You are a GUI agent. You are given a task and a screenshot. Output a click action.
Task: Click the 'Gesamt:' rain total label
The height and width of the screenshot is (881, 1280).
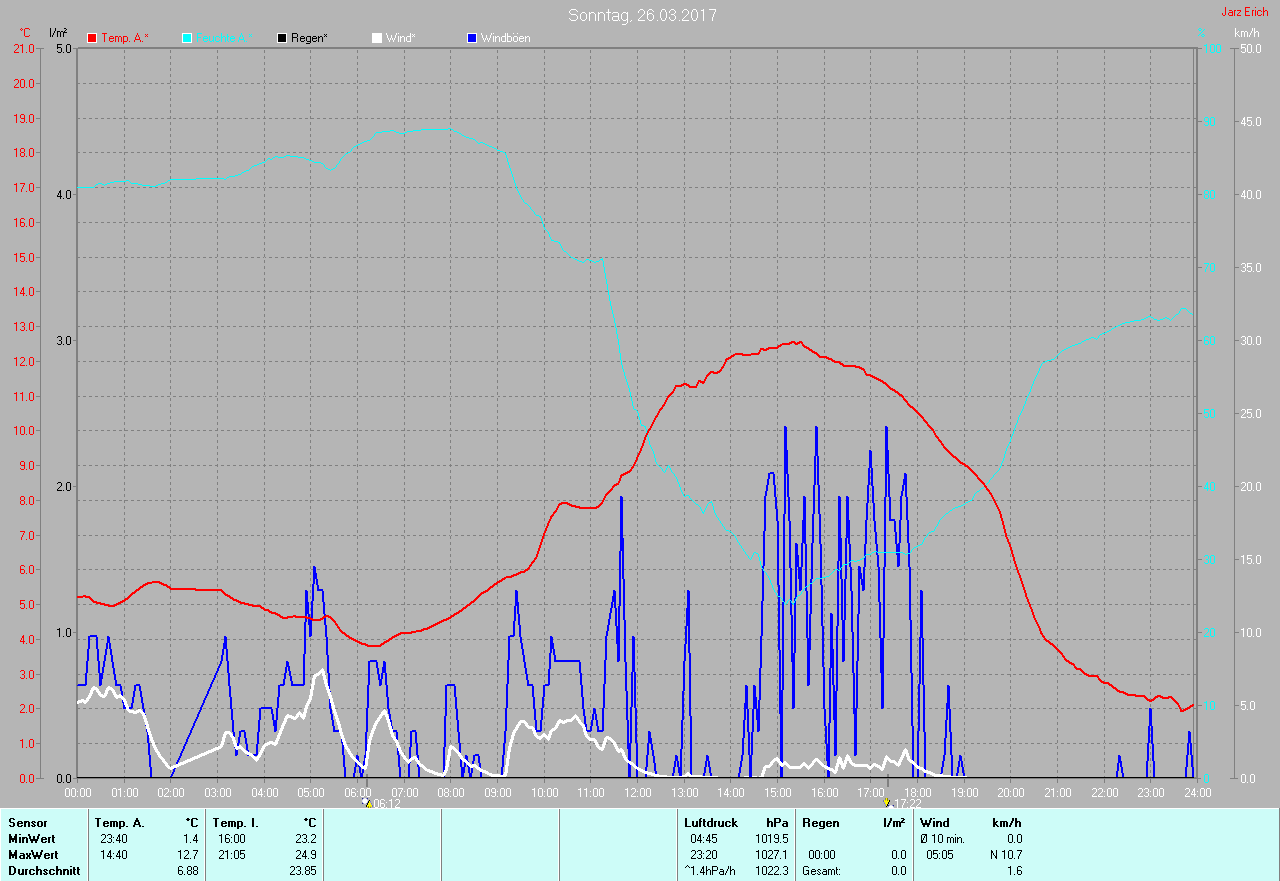[821, 871]
